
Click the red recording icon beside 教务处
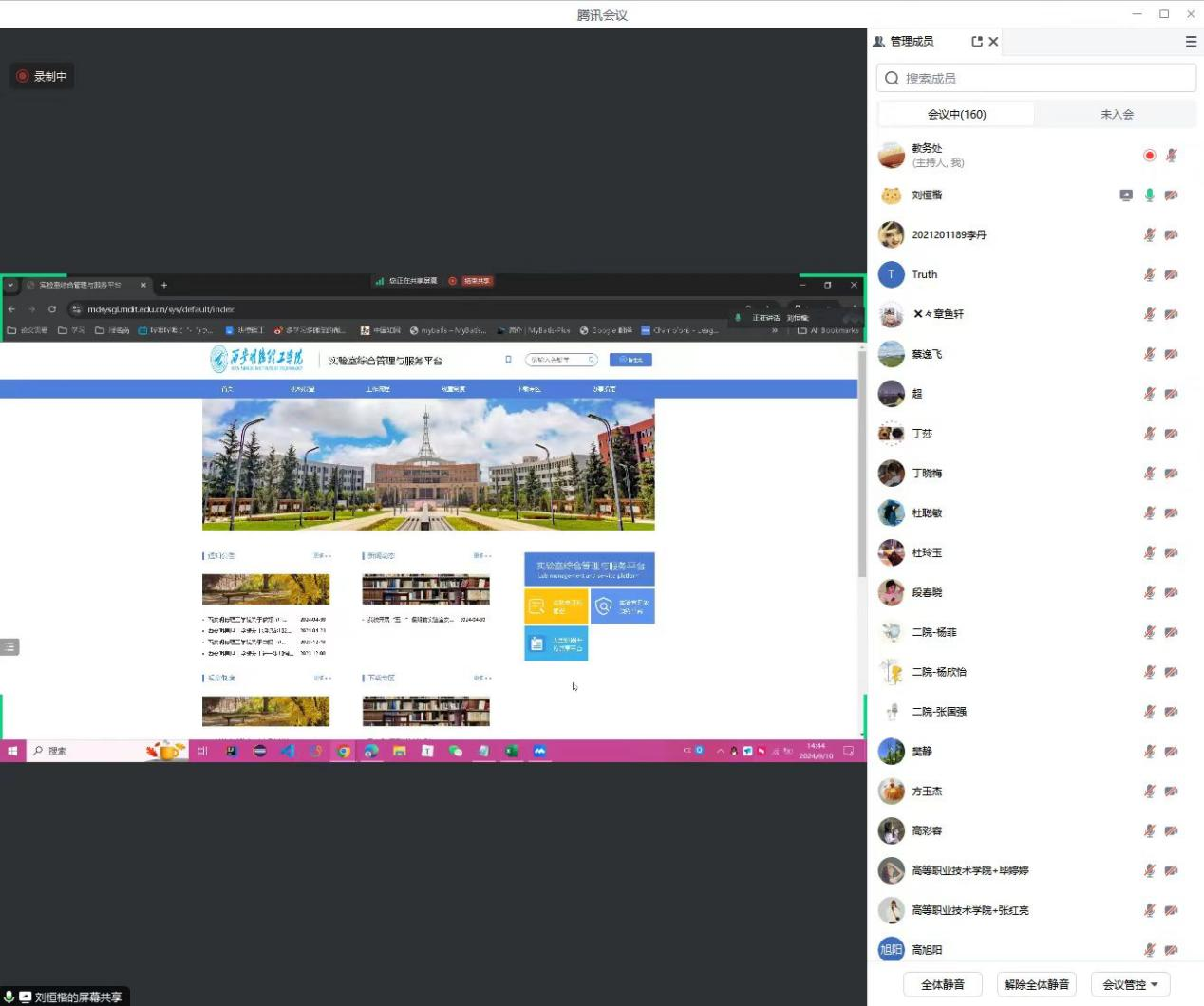tap(1149, 156)
